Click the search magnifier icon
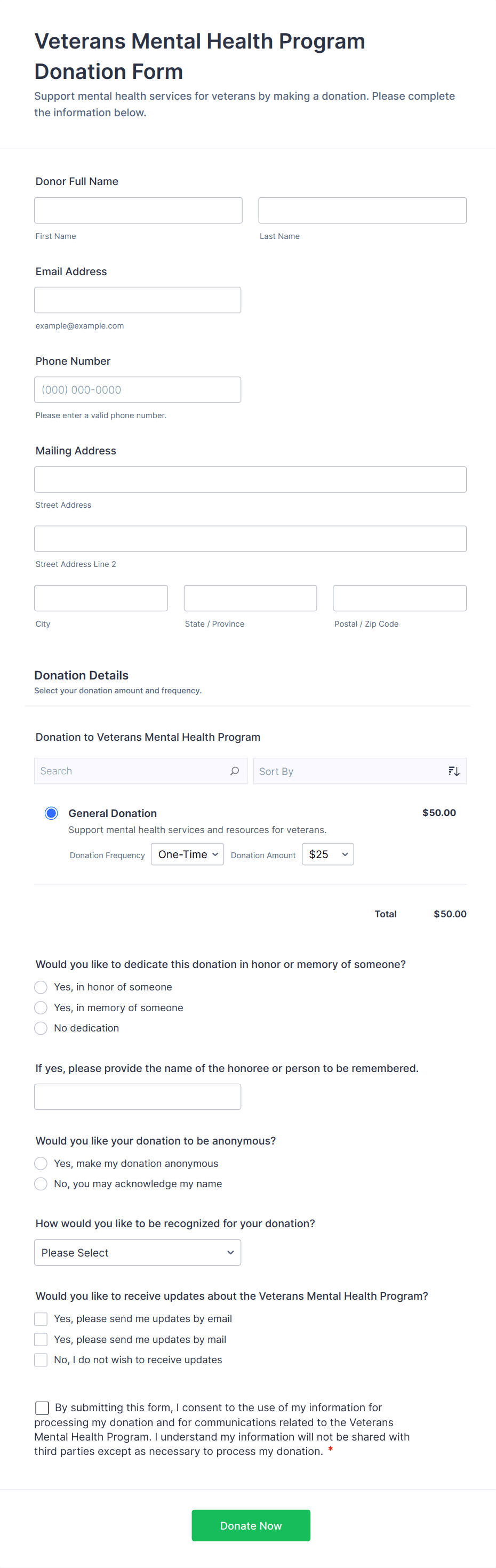Viewport: 496px width, 1568px height. [x=234, y=771]
